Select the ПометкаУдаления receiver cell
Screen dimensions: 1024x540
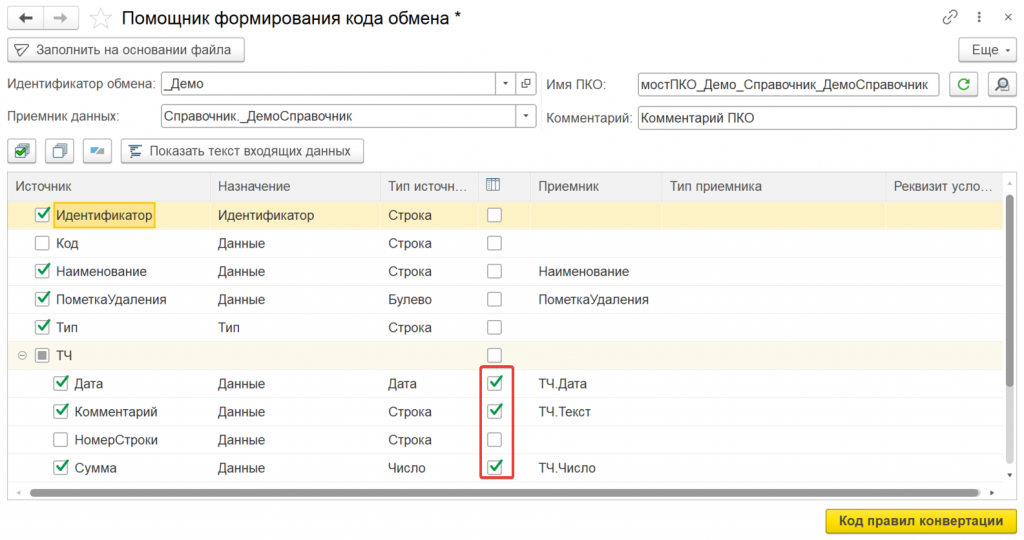click(x=596, y=299)
